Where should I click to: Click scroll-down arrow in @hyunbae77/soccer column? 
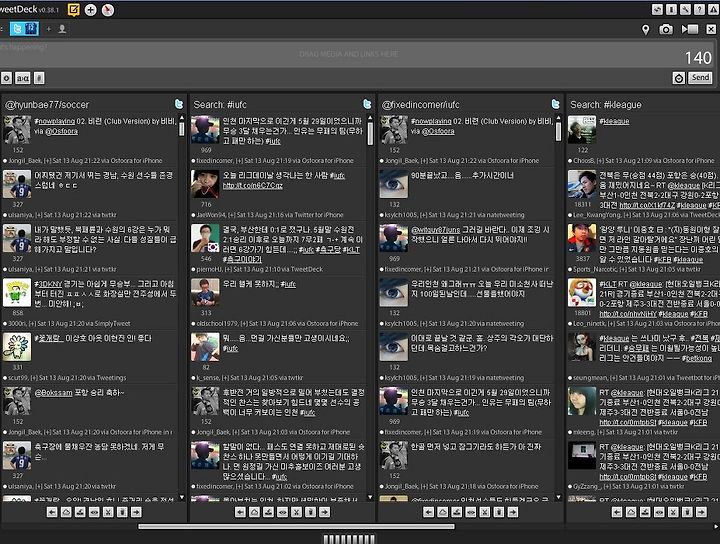click(182, 497)
